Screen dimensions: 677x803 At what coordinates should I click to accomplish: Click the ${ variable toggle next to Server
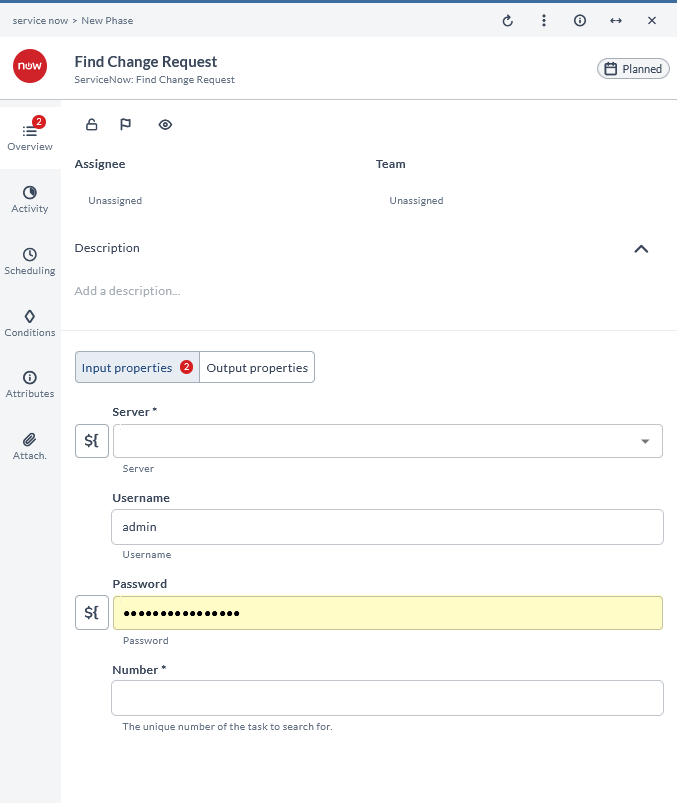tap(91, 440)
